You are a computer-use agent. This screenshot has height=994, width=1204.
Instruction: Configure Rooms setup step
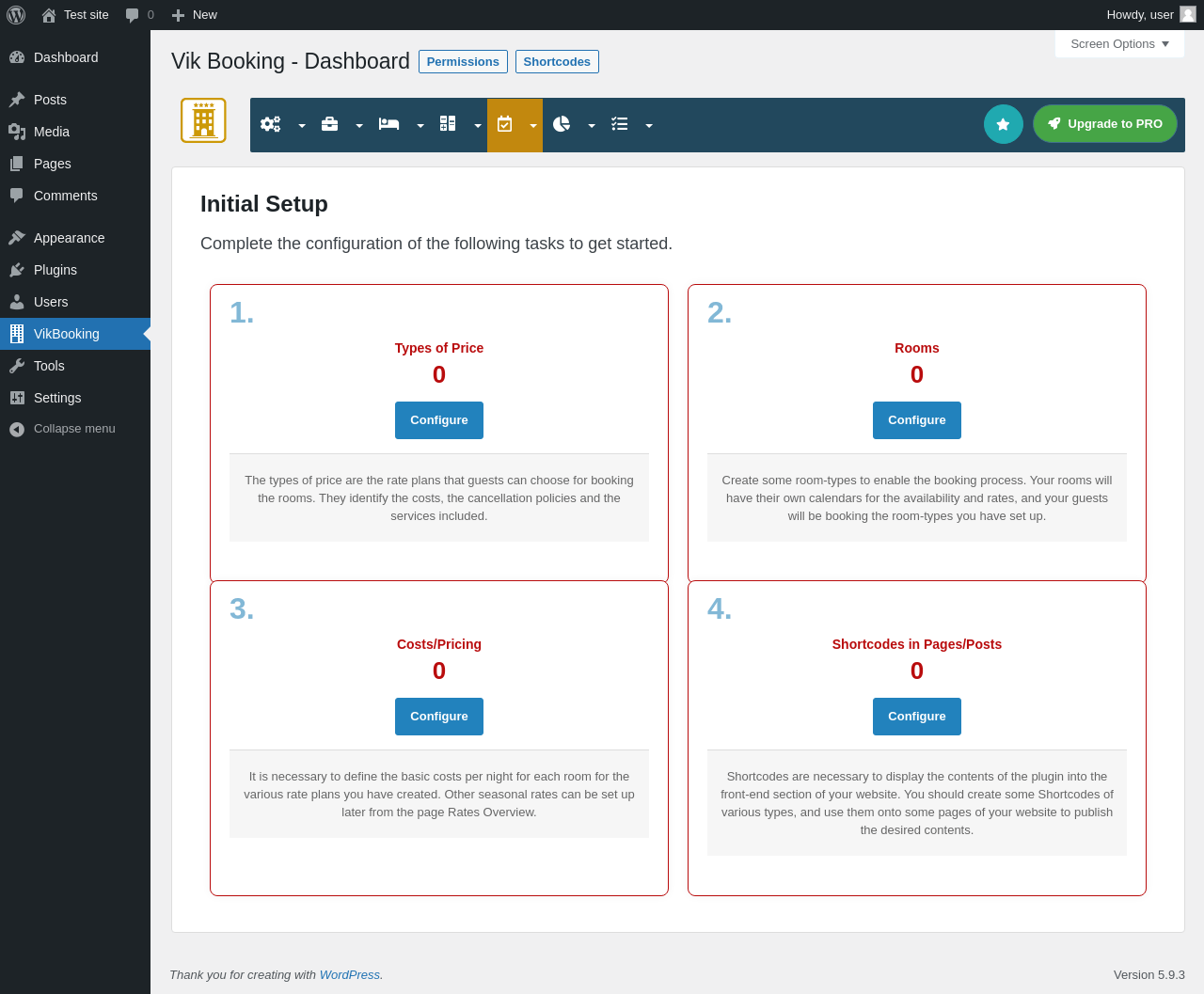coord(917,420)
